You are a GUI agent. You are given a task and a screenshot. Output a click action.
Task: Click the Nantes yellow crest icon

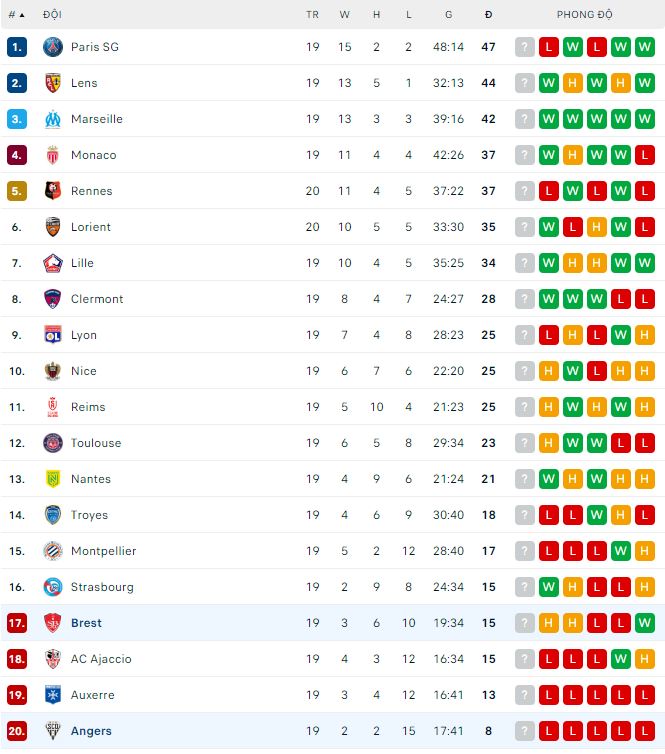pyautogui.click(x=53, y=479)
